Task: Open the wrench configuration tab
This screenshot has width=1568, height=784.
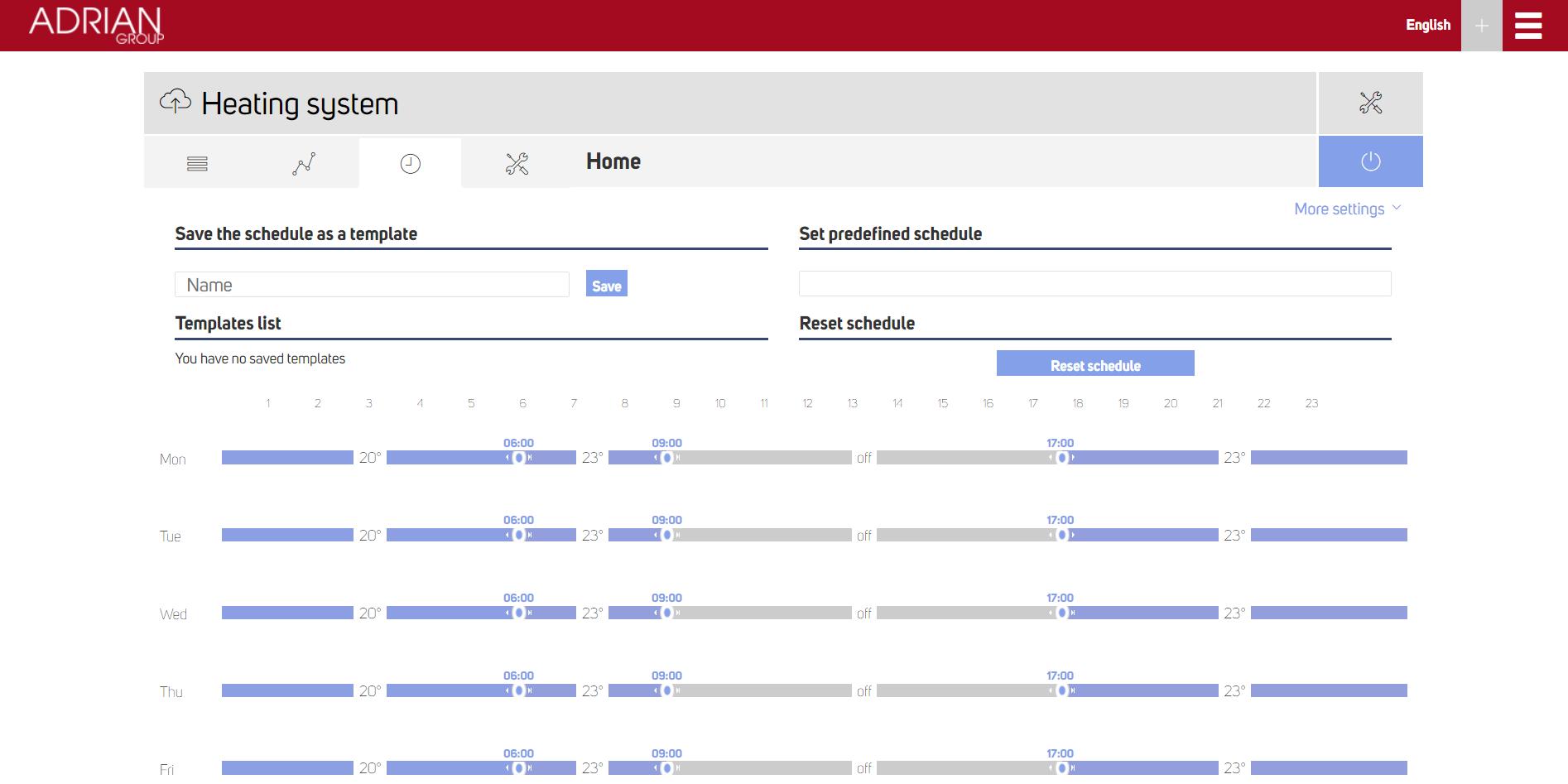Action: [517, 163]
